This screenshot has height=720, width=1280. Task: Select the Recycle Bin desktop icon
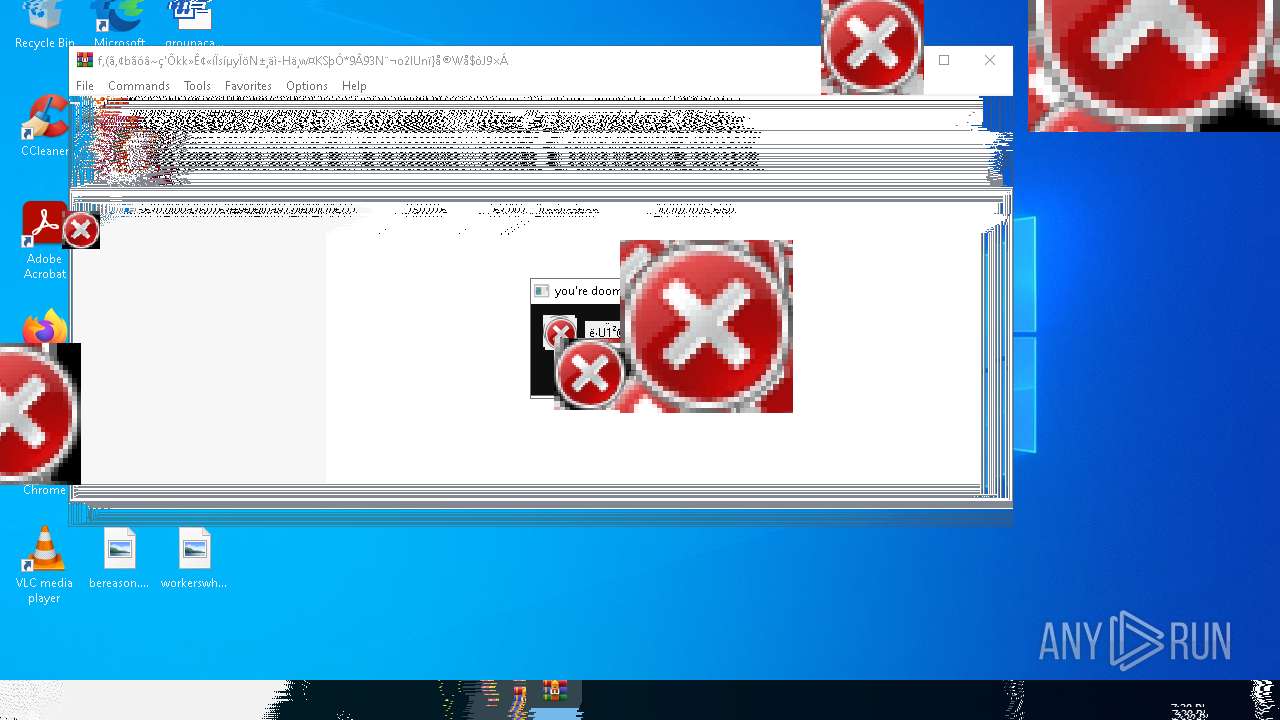tap(44, 24)
